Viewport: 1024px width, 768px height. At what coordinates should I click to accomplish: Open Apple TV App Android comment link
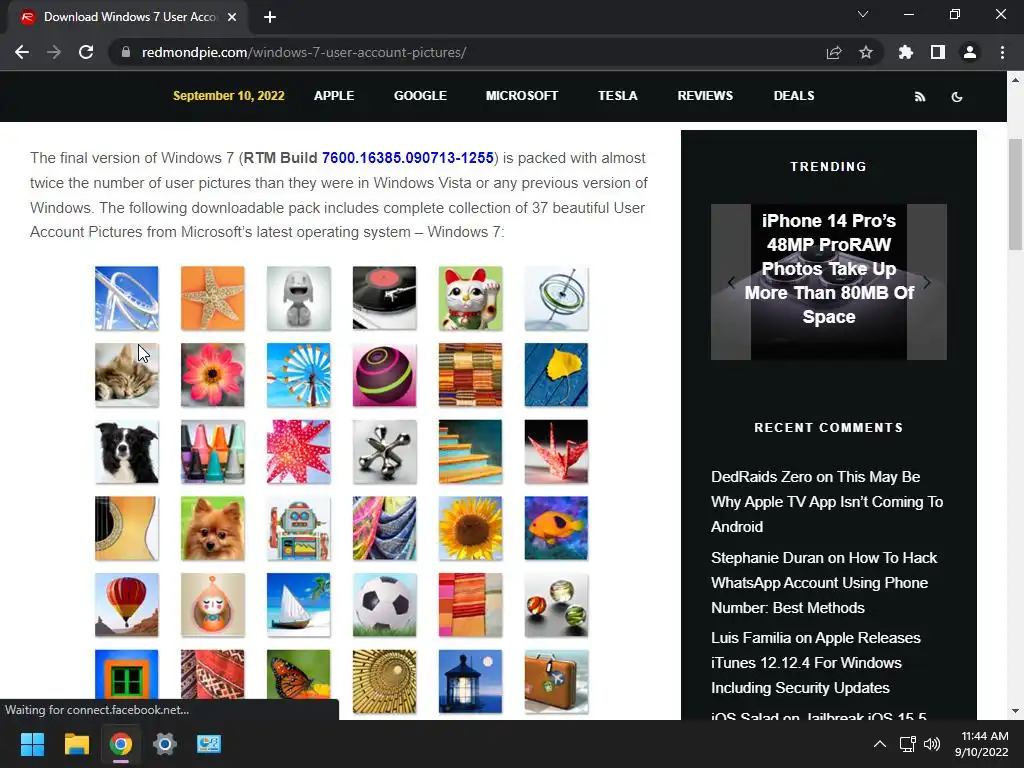(827, 502)
